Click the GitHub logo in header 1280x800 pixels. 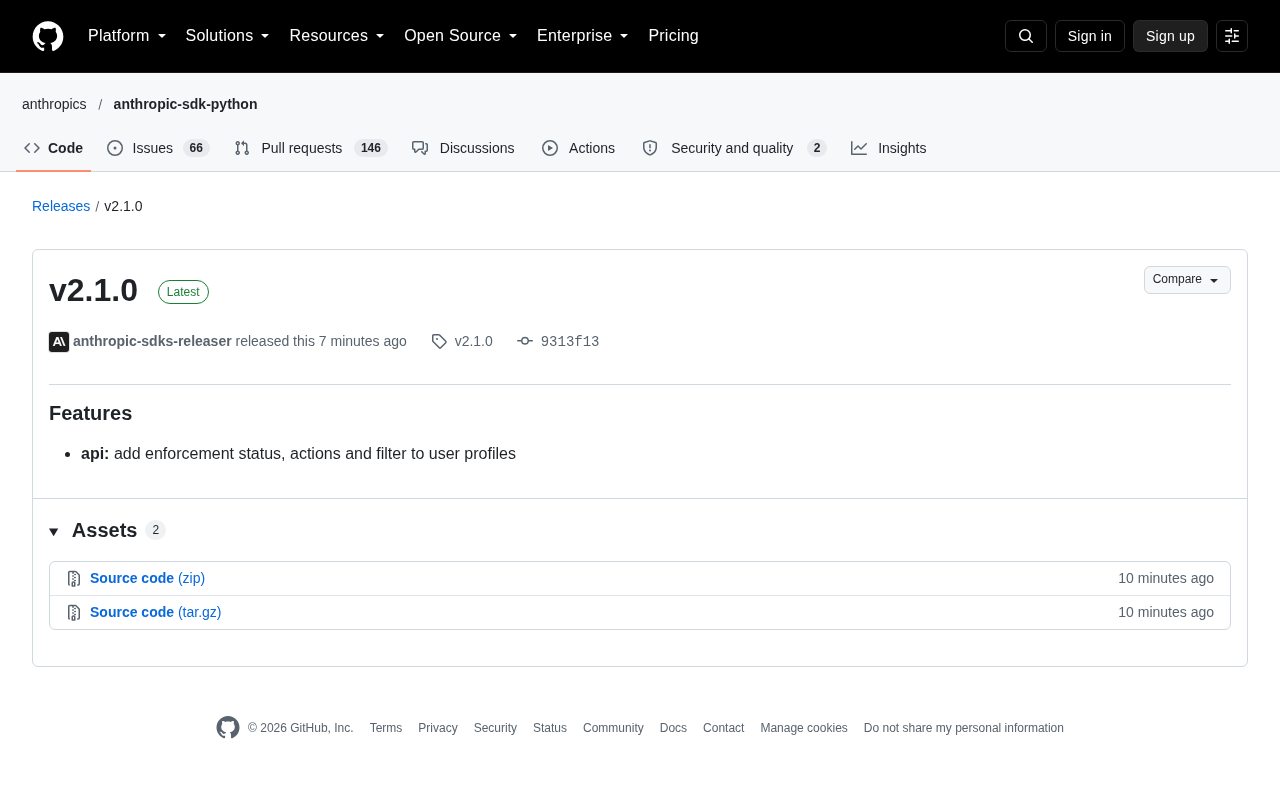(48, 36)
